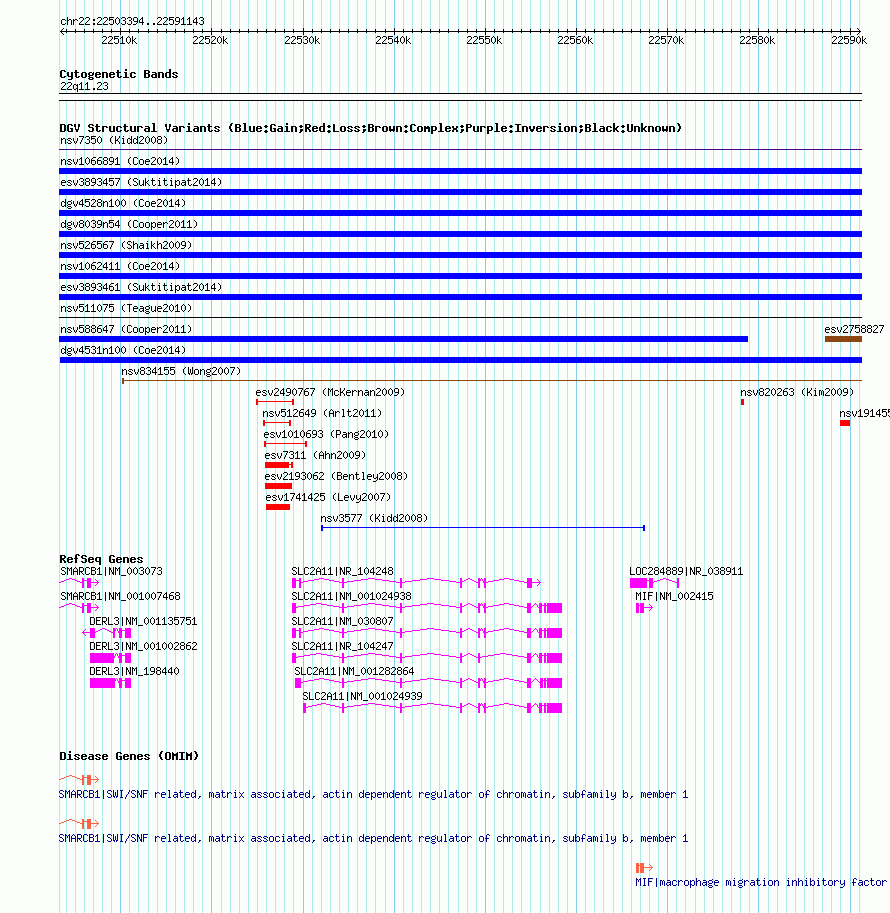
Task: Select SLC2A11 NR_104248 transcript glyph
Action: point(416,582)
